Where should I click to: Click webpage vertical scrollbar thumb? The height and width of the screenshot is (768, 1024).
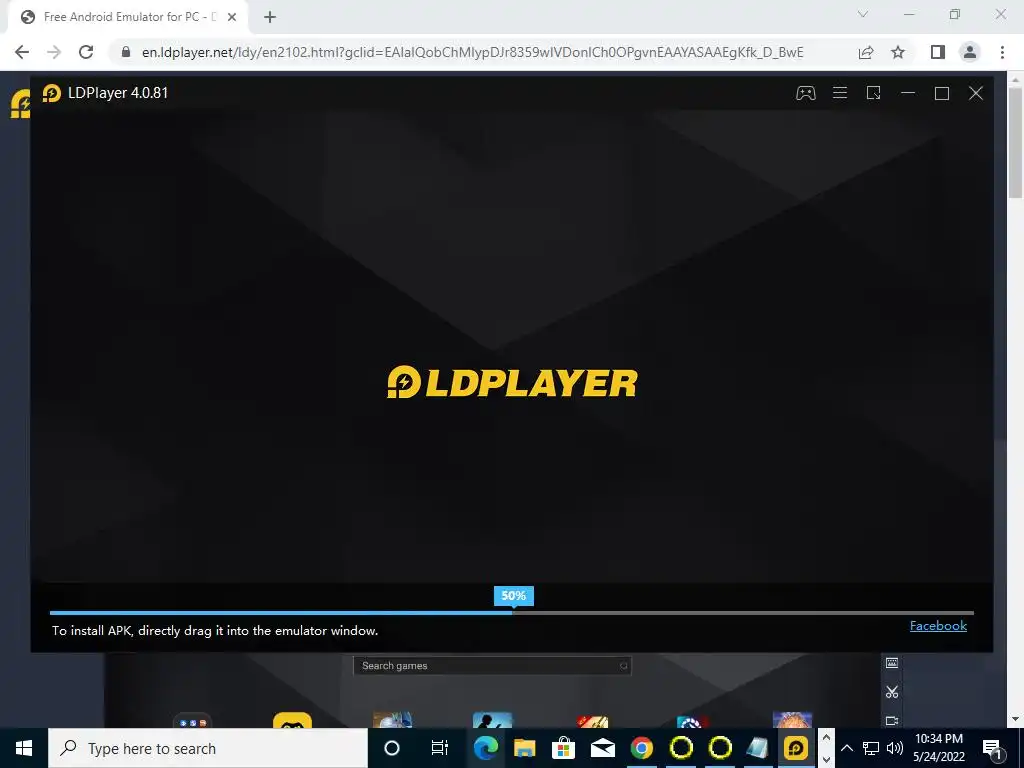1016,141
